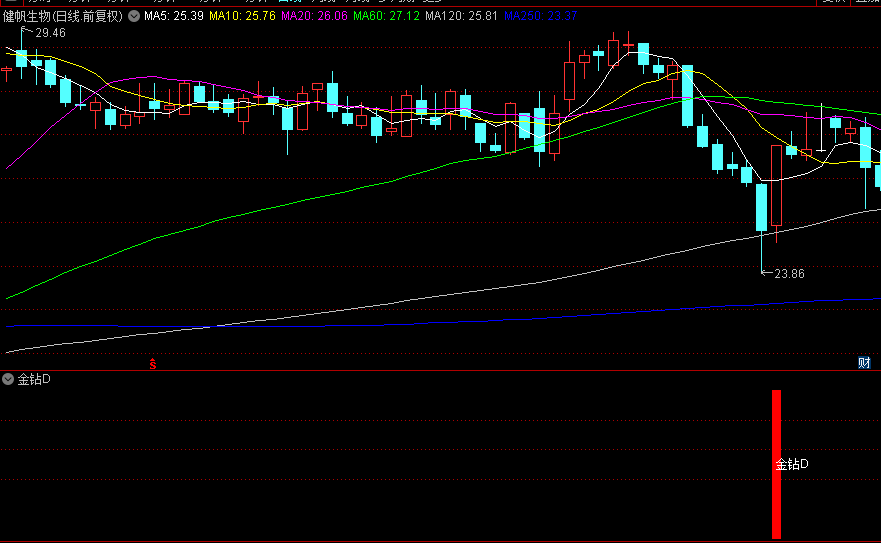This screenshot has width=881, height=543.
Task: Click the green MA60: 27.12 legend value
Action: point(386,16)
